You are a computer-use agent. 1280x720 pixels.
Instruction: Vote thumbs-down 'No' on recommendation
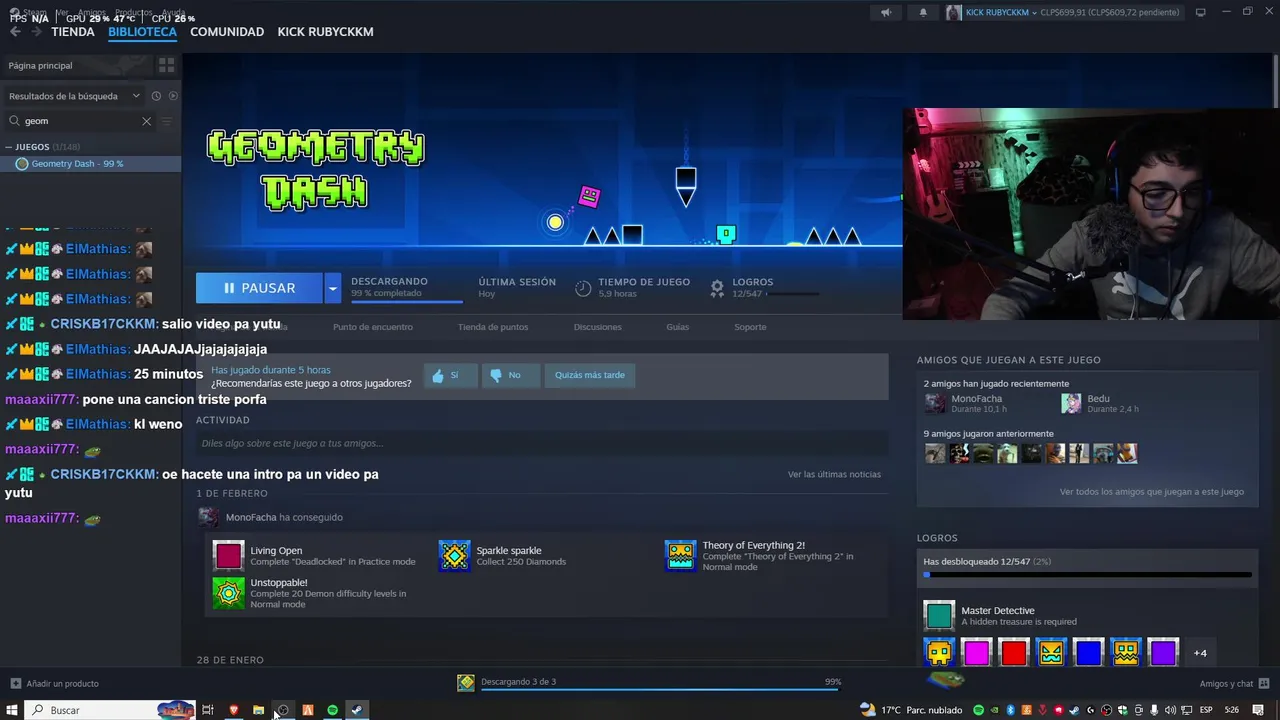click(x=511, y=375)
